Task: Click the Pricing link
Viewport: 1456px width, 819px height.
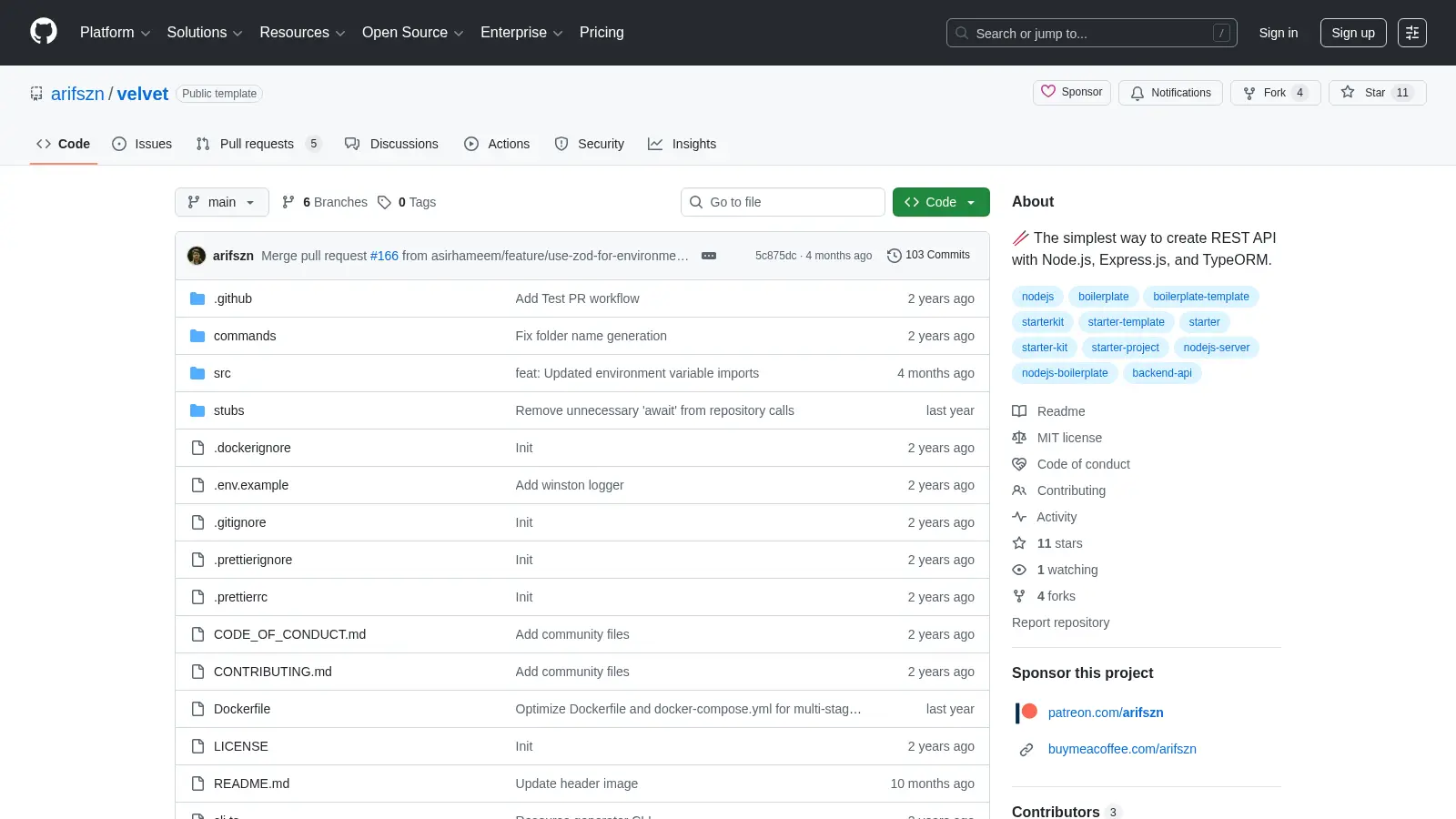Action: [602, 33]
